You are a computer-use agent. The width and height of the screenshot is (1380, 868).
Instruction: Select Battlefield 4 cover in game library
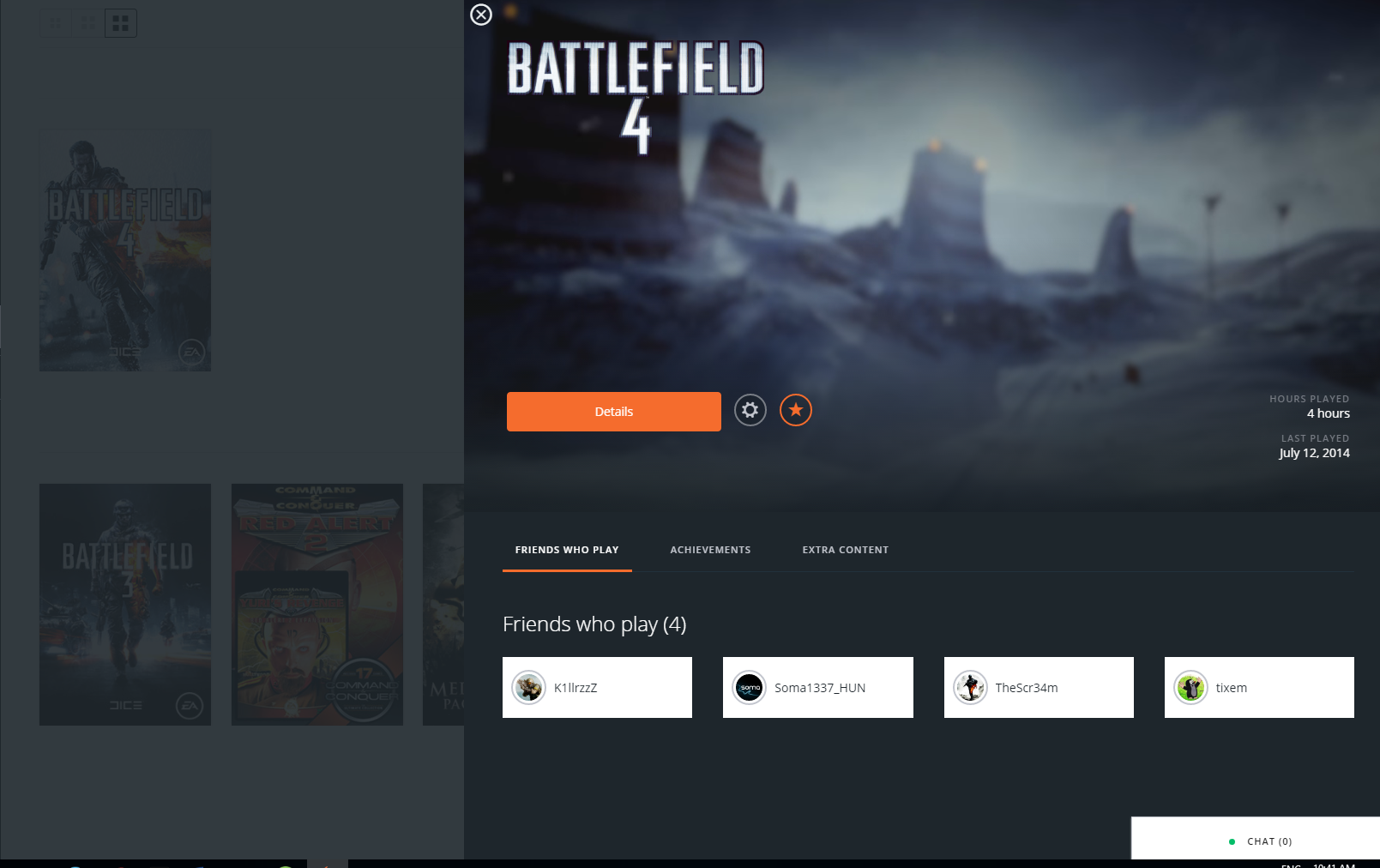click(125, 250)
